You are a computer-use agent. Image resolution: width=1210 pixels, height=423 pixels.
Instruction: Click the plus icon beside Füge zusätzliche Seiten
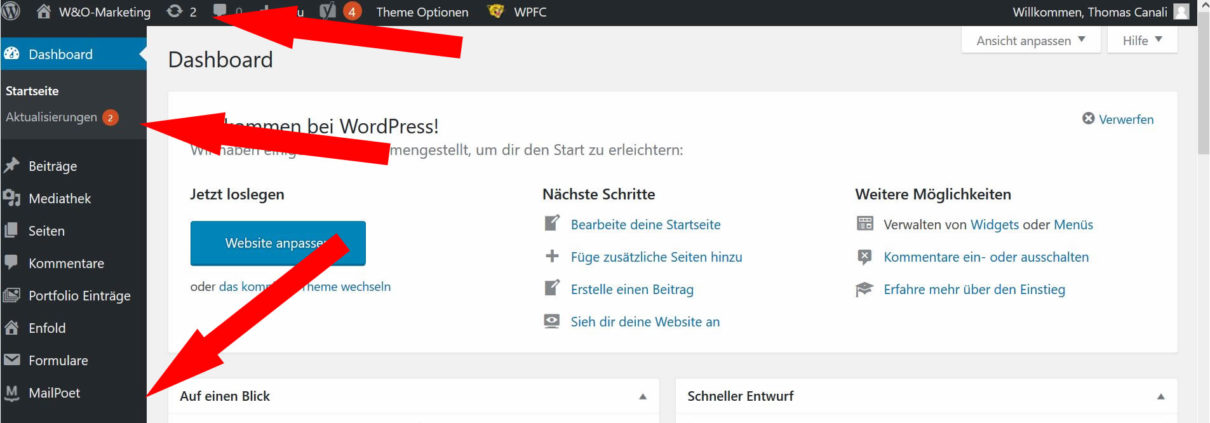552,256
